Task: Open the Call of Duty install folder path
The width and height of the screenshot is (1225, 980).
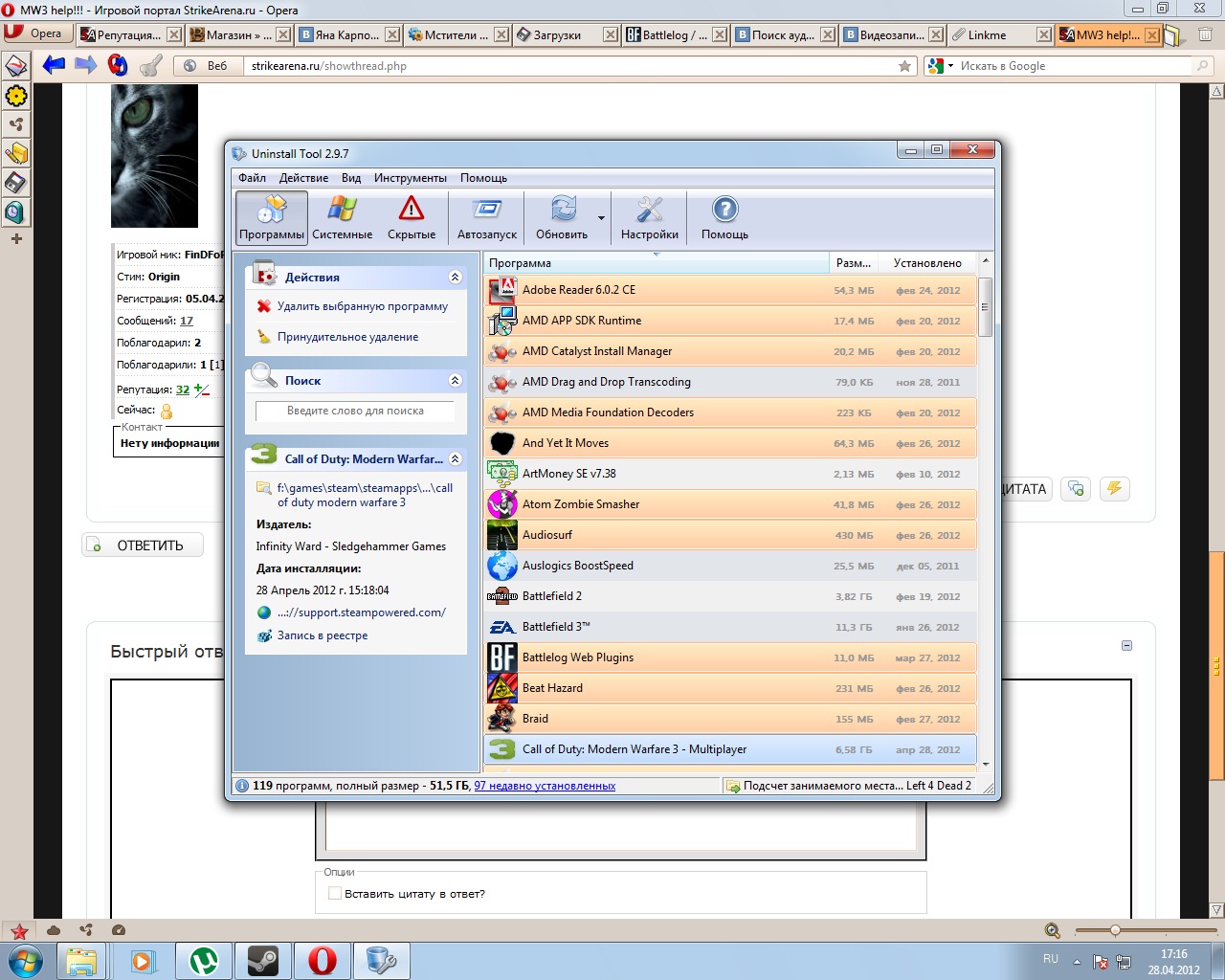Action: [x=365, y=495]
